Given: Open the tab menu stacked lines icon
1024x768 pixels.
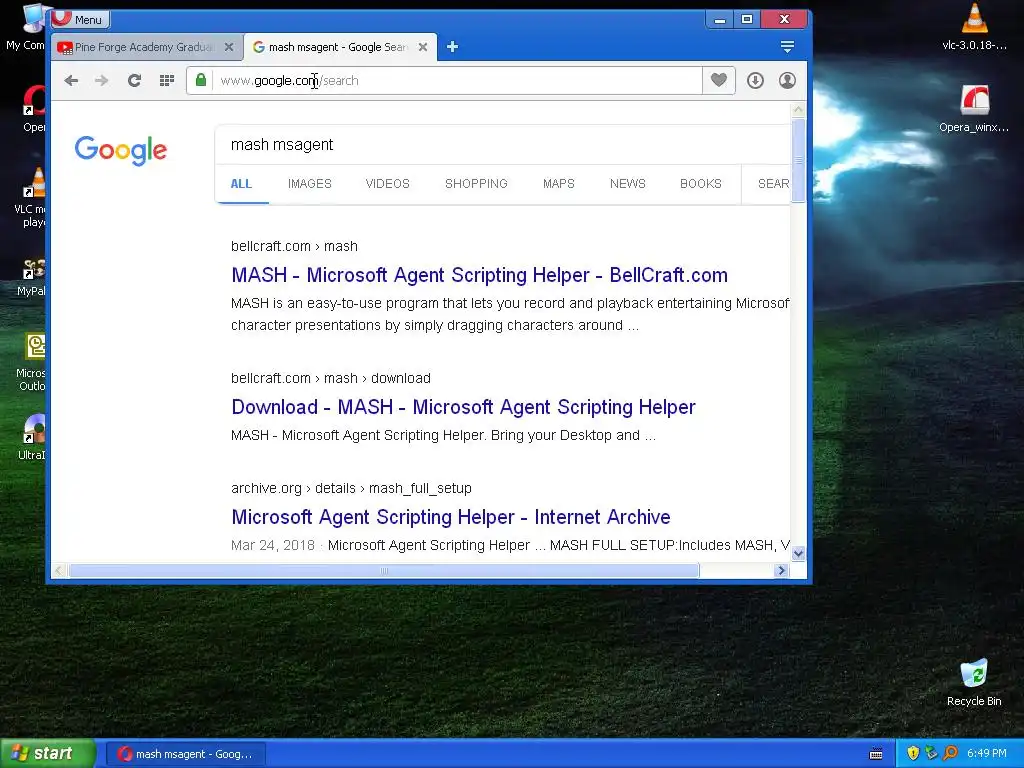Looking at the screenshot, I should (787, 47).
